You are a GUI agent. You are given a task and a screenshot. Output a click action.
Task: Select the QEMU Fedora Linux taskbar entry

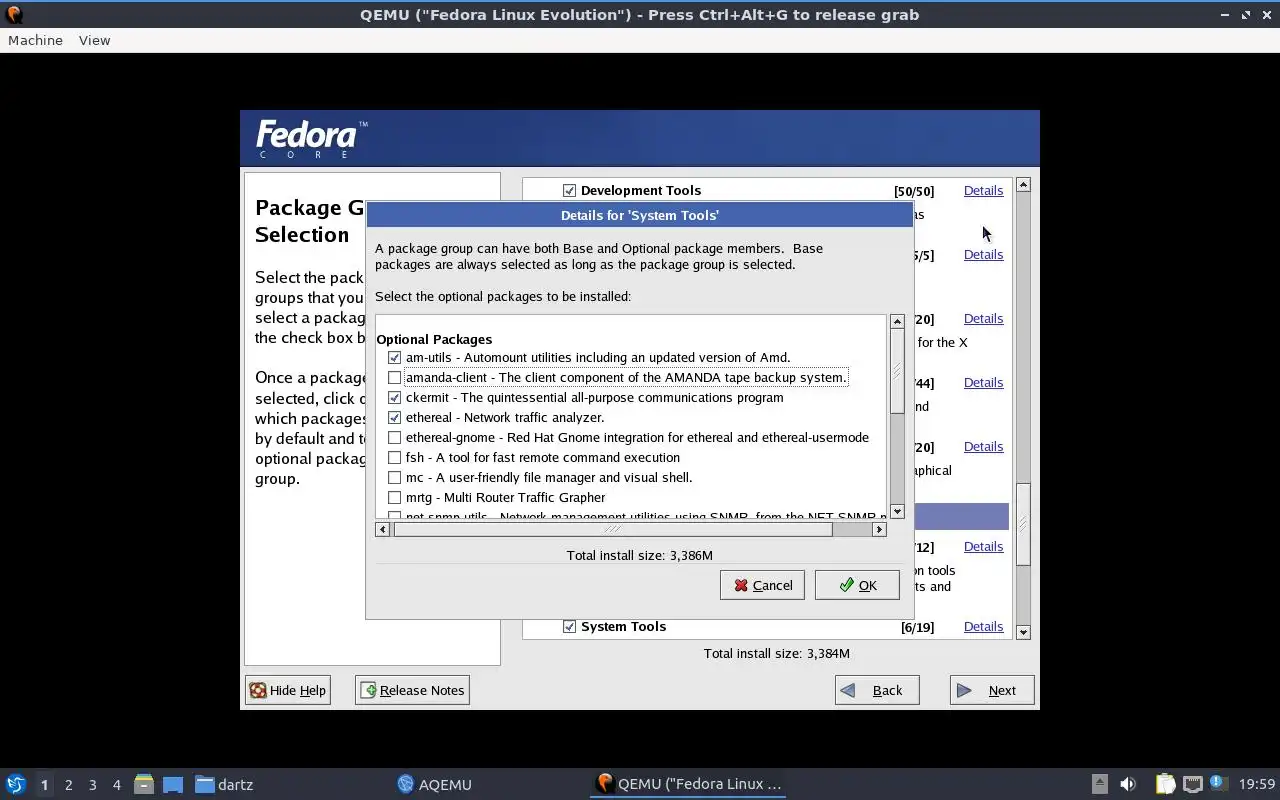[688, 784]
